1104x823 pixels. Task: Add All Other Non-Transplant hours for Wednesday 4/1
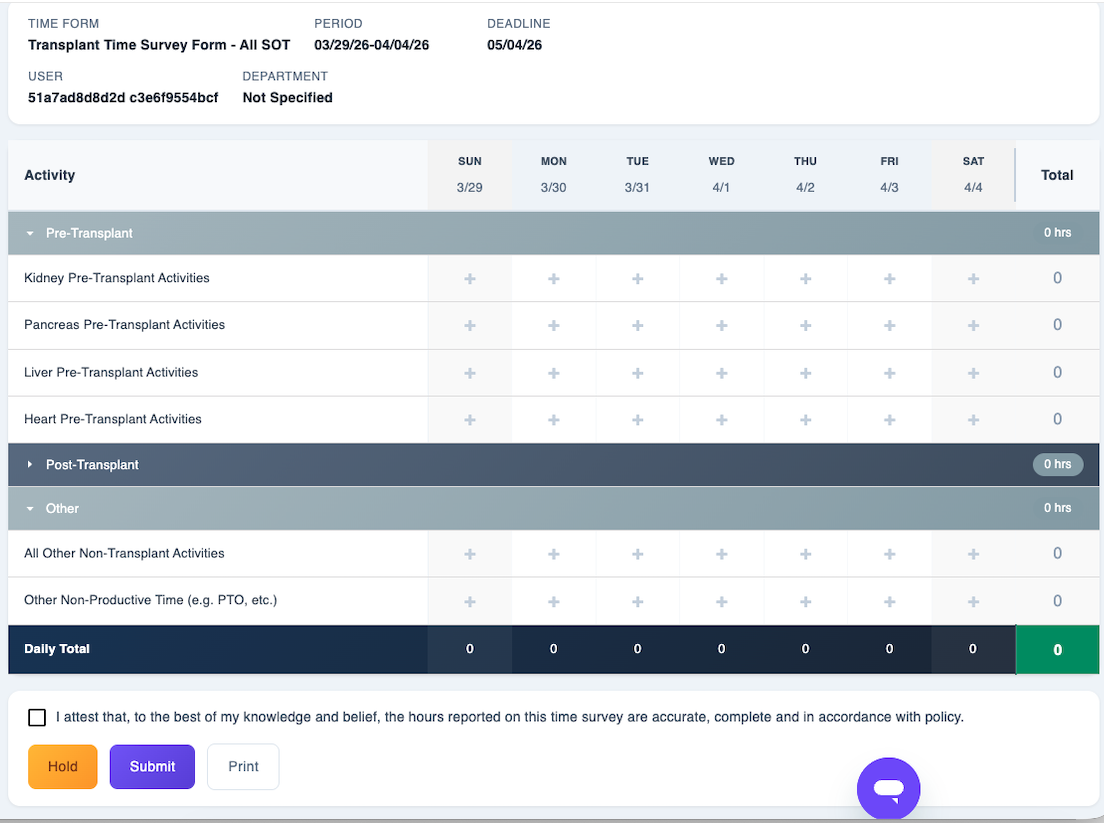(x=722, y=554)
